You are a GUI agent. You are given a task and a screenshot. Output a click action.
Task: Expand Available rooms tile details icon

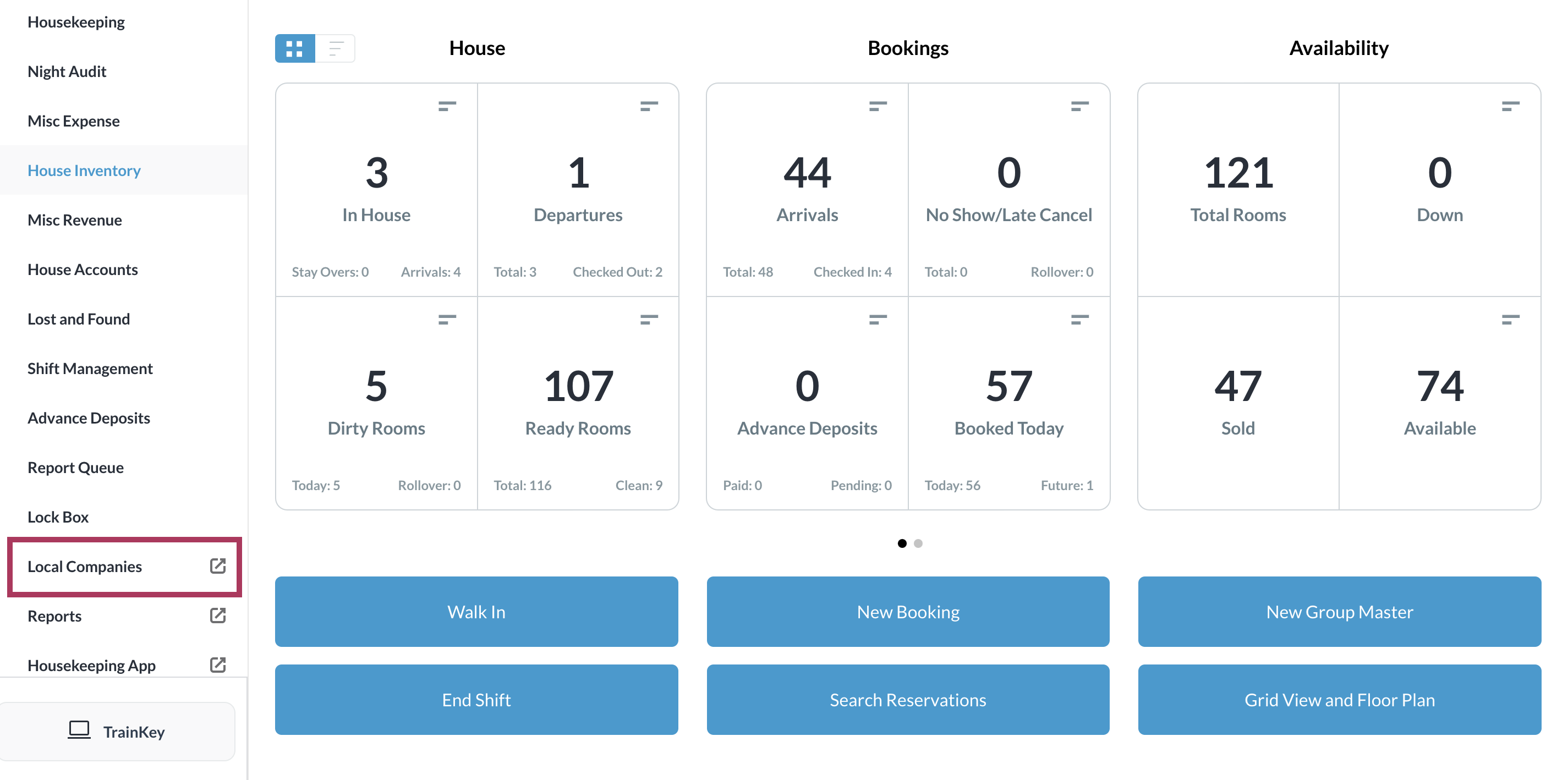click(1510, 320)
